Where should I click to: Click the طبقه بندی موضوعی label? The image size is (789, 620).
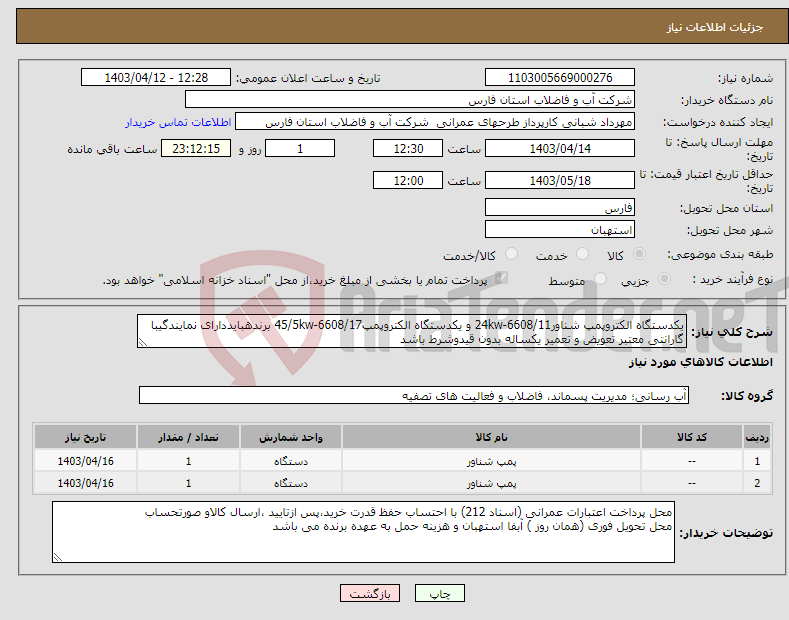coord(720,255)
